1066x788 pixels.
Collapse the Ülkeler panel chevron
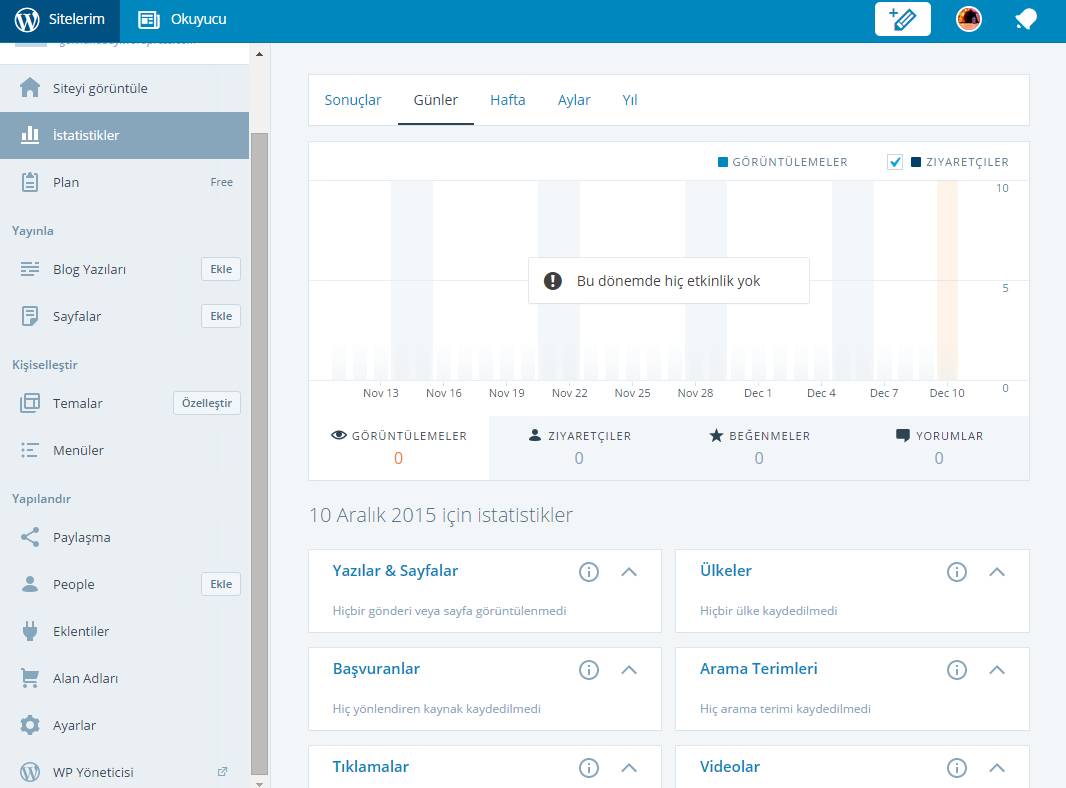(996, 572)
